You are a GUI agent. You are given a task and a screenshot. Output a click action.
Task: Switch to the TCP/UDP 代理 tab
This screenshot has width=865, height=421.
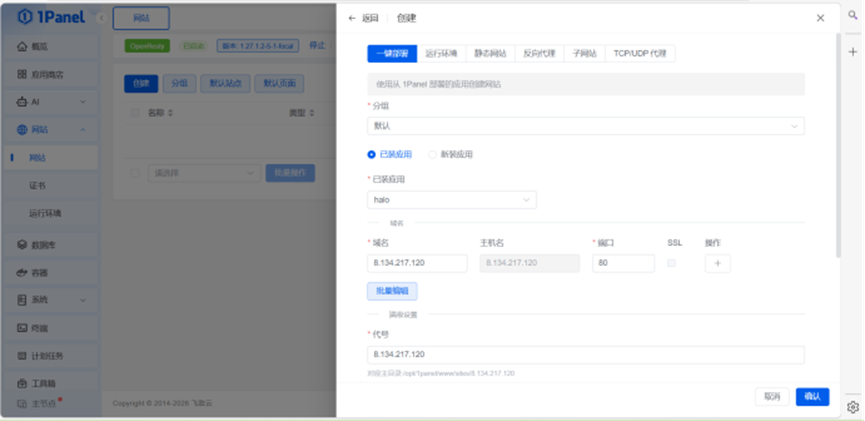(x=640, y=54)
